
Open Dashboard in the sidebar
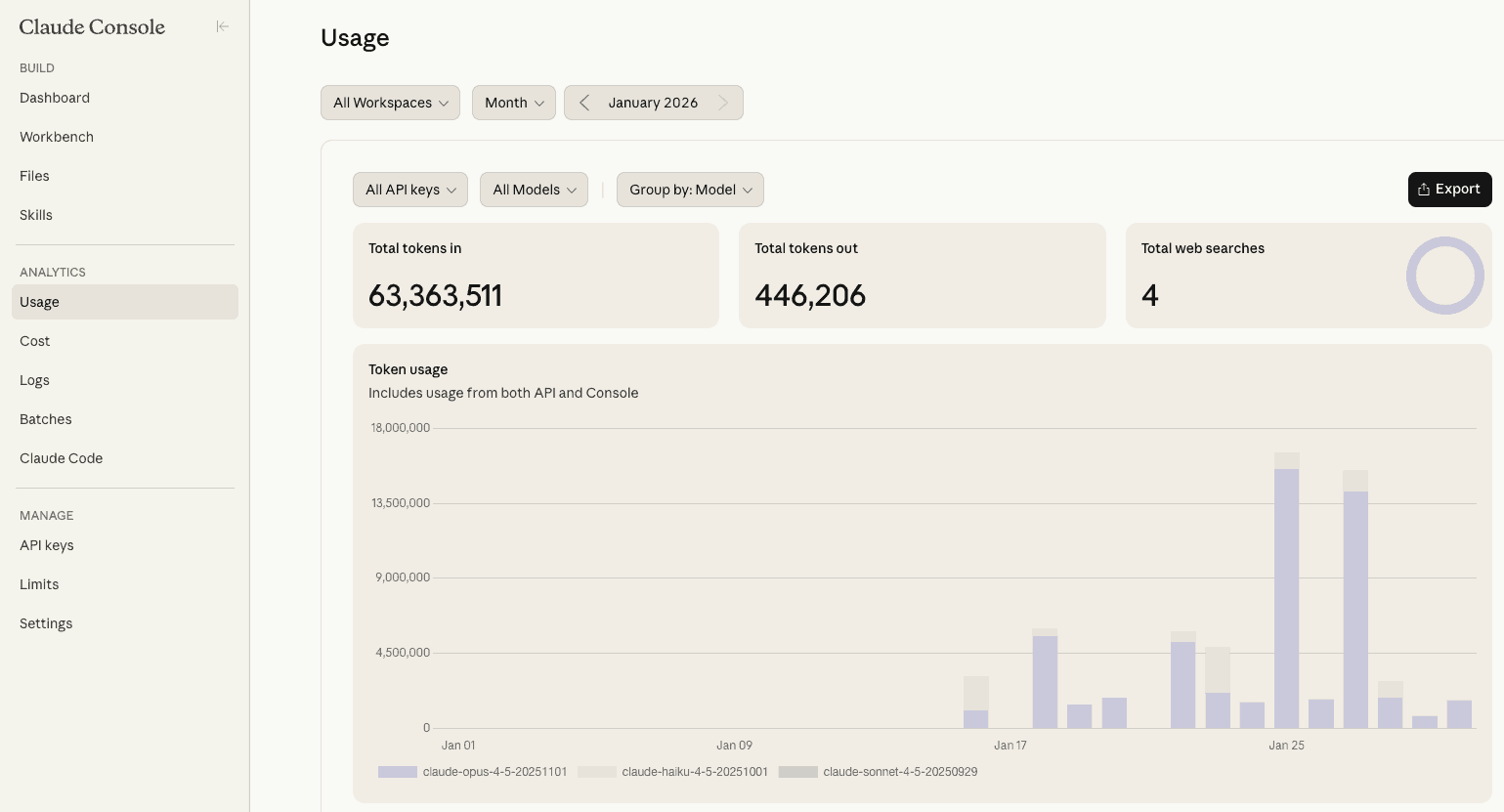click(55, 98)
